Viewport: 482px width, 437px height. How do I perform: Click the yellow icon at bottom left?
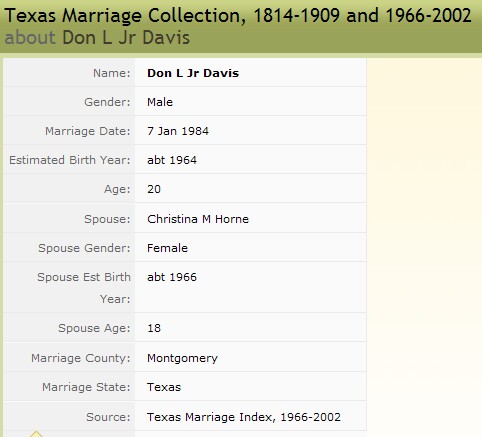click(36, 434)
